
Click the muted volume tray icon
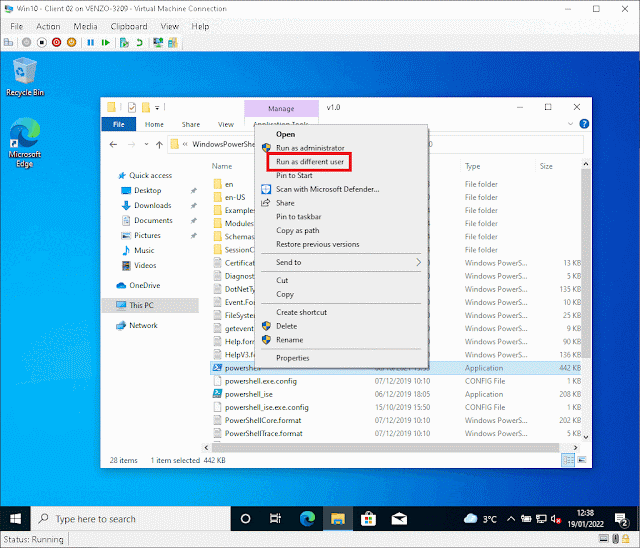click(556, 519)
